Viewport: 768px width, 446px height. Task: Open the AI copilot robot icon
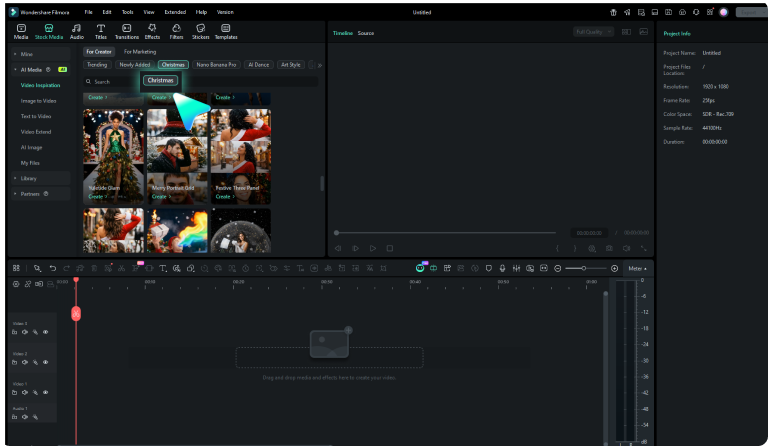pyautogui.click(x=420, y=268)
